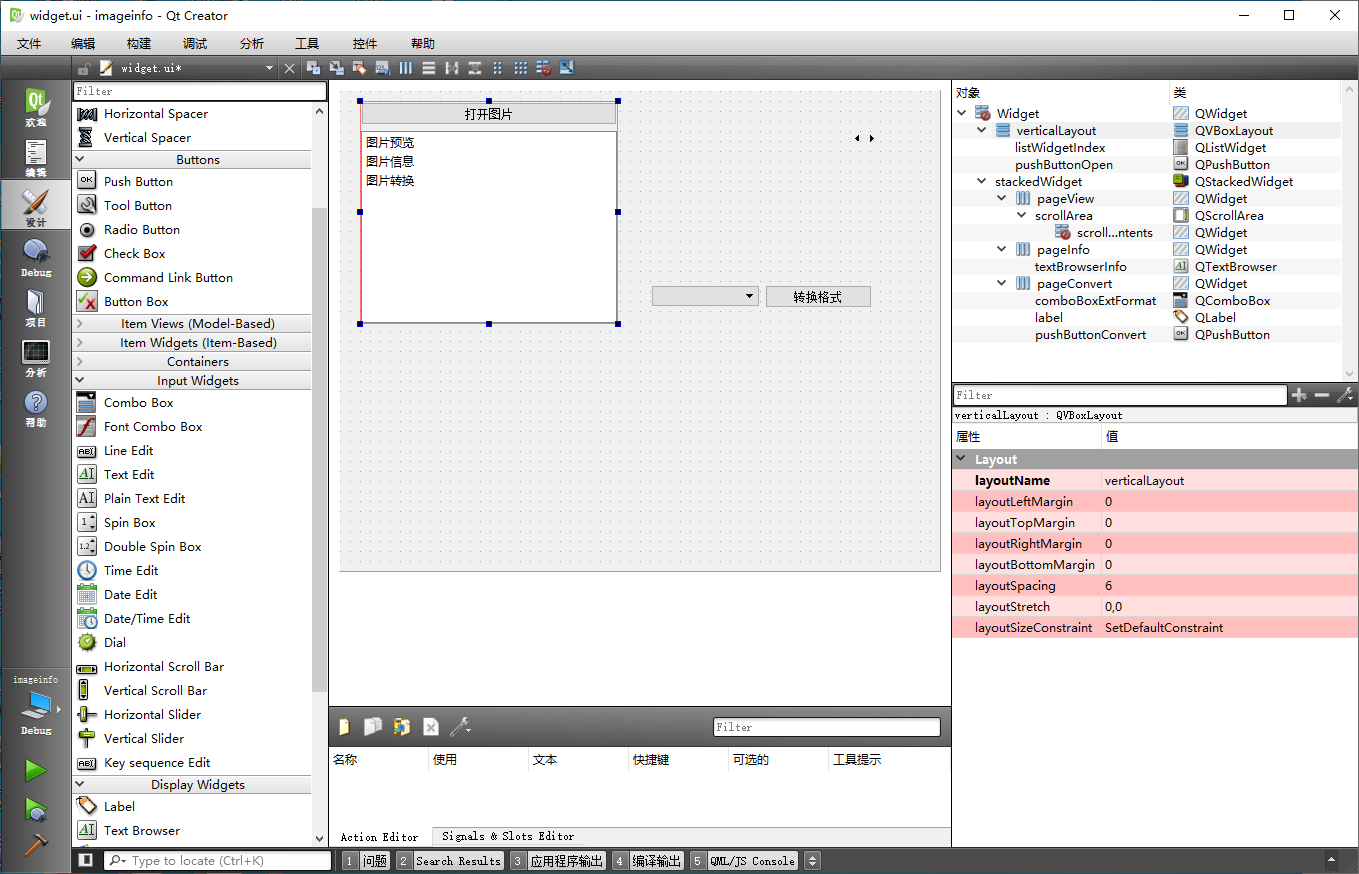Click the Adjust Size toolbar icon
This screenshot has width=1359, height=874.
[x=566, y=67]
